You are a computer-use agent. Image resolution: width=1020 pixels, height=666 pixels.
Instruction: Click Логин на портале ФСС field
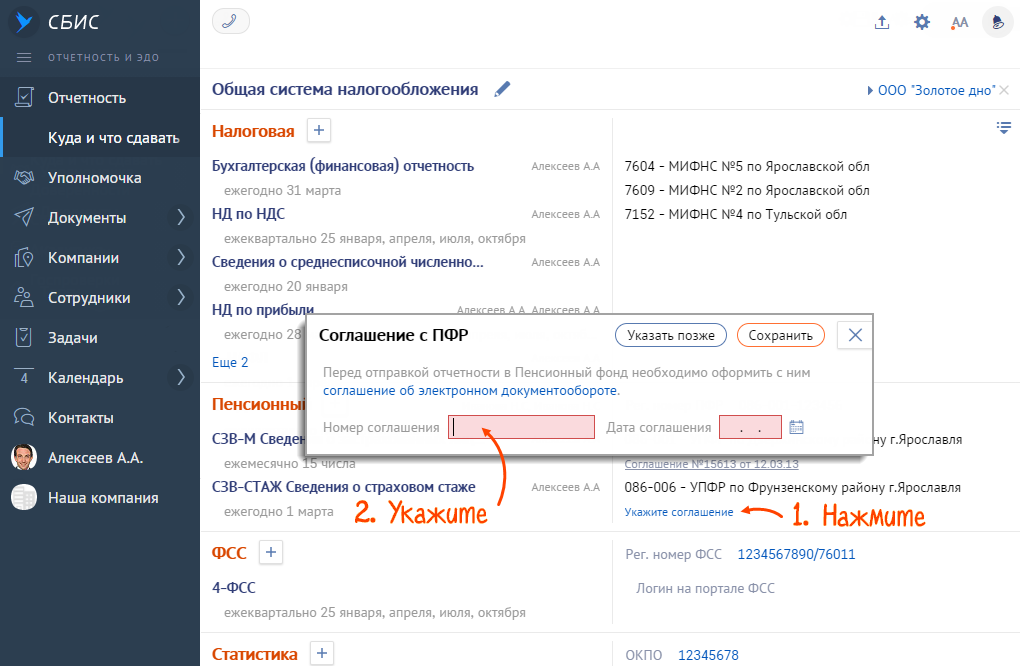pyautogui.click(x=705, y=588)
